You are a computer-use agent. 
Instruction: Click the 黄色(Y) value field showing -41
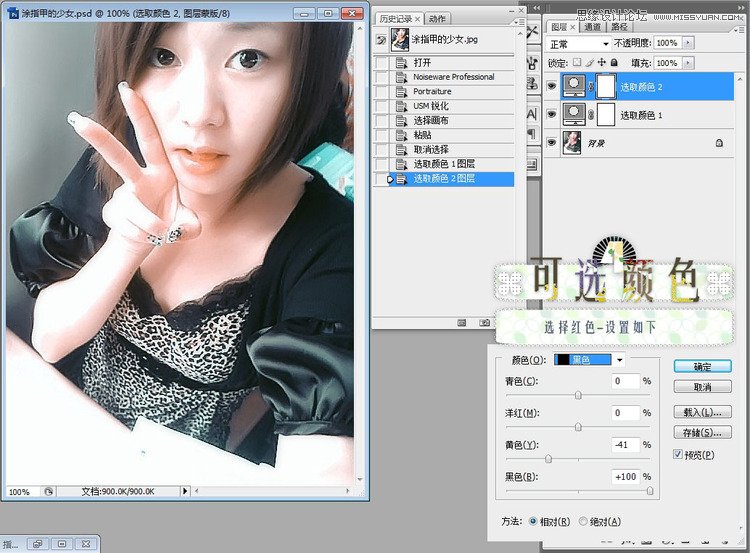point(626,444)
